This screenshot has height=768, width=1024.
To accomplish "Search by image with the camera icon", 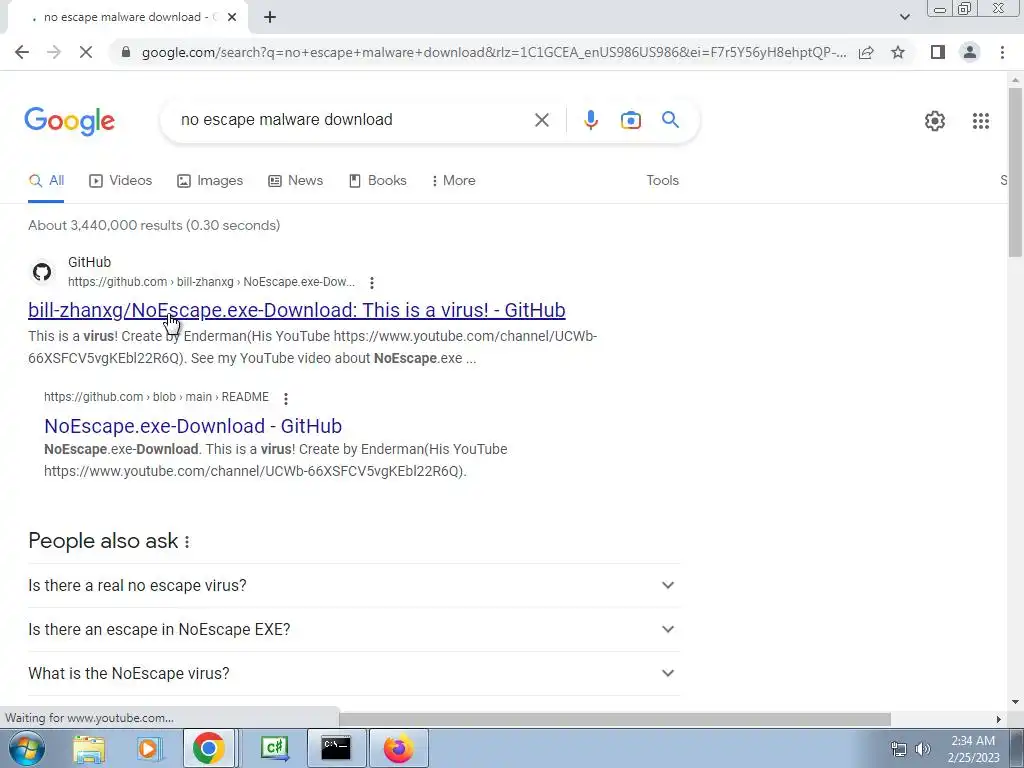I will [x=630, y=120].
